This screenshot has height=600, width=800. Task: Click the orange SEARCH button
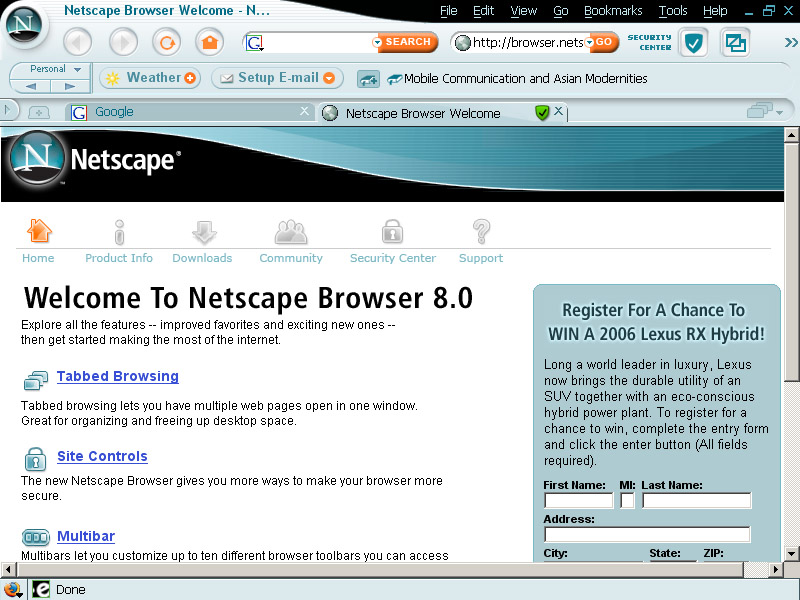coord(405,42)
